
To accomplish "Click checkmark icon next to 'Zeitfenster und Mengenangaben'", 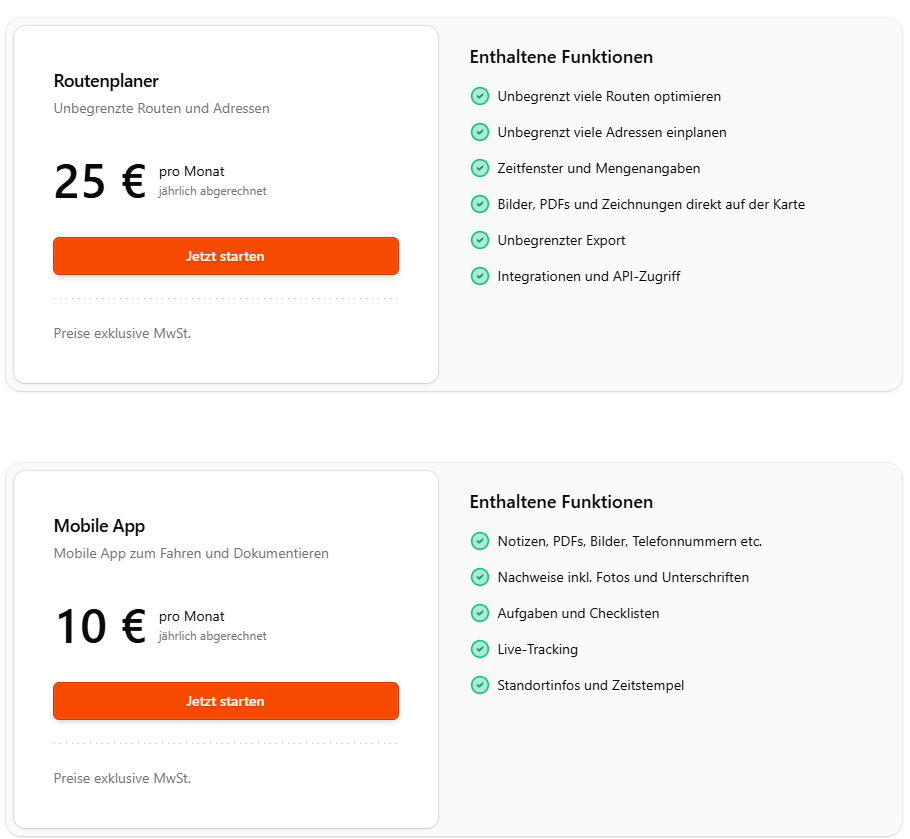I will point(480,168).
